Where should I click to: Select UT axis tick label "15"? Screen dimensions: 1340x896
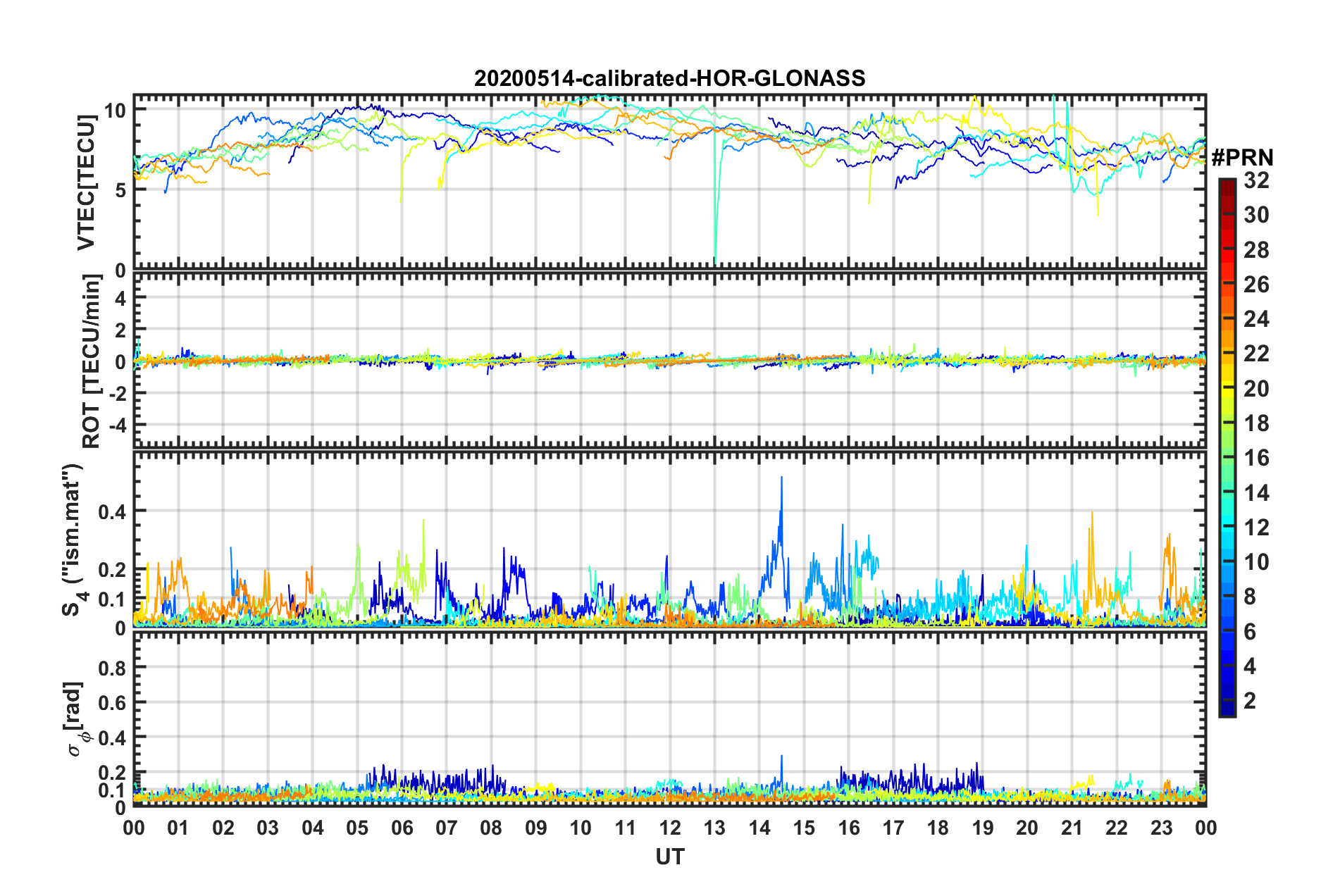[x=804, y=828]
